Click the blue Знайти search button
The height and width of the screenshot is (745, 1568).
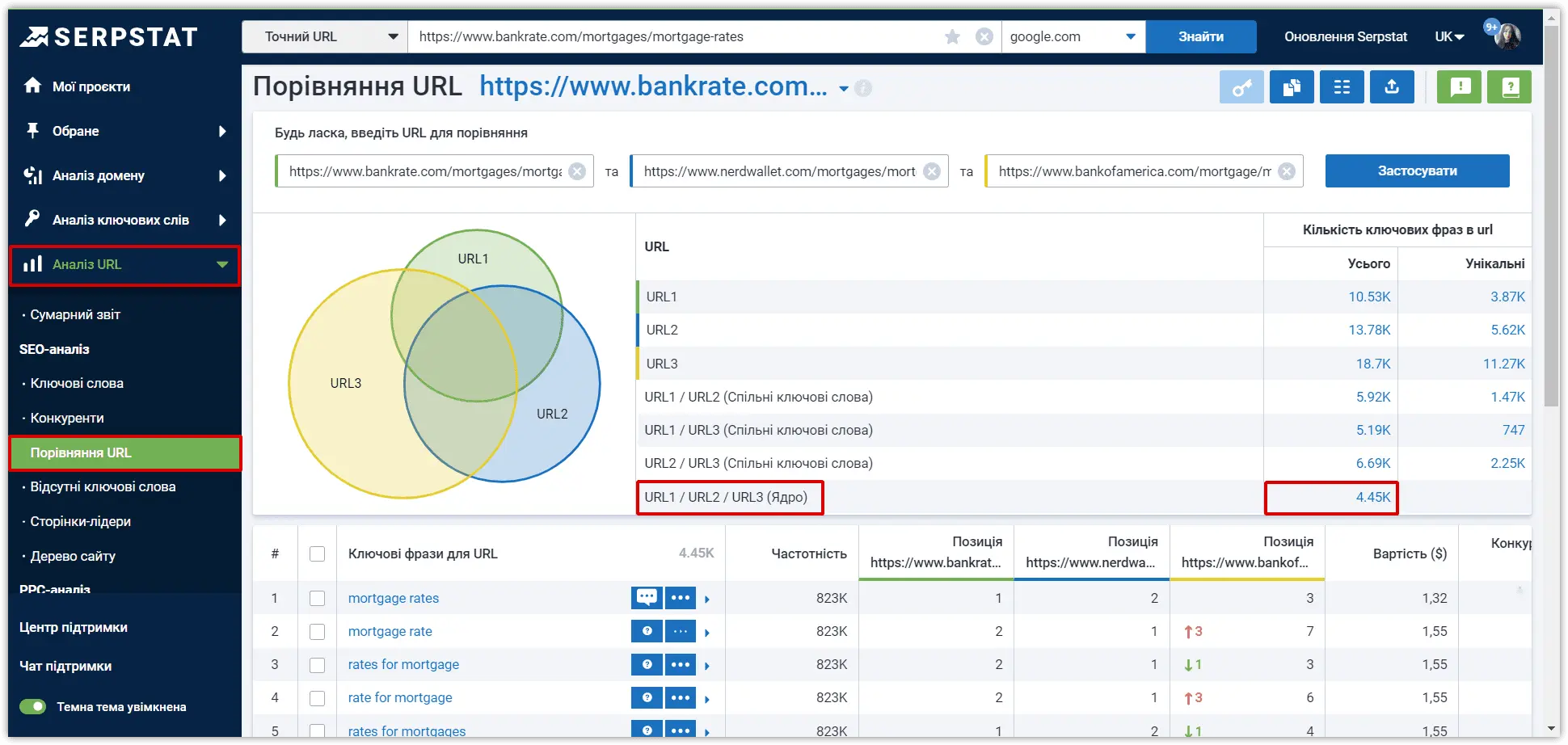1200,36
